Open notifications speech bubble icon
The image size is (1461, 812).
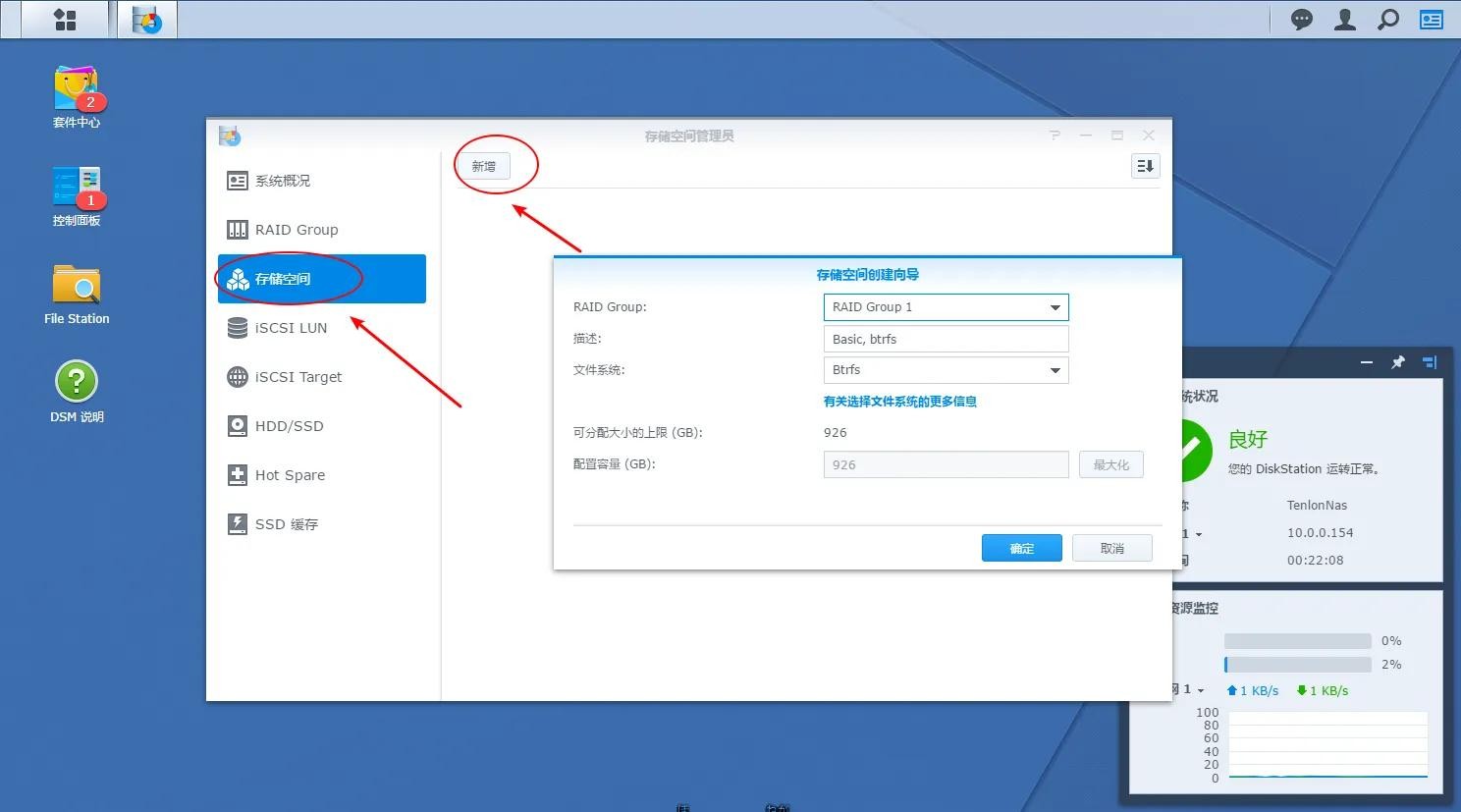click(1301, 20)
